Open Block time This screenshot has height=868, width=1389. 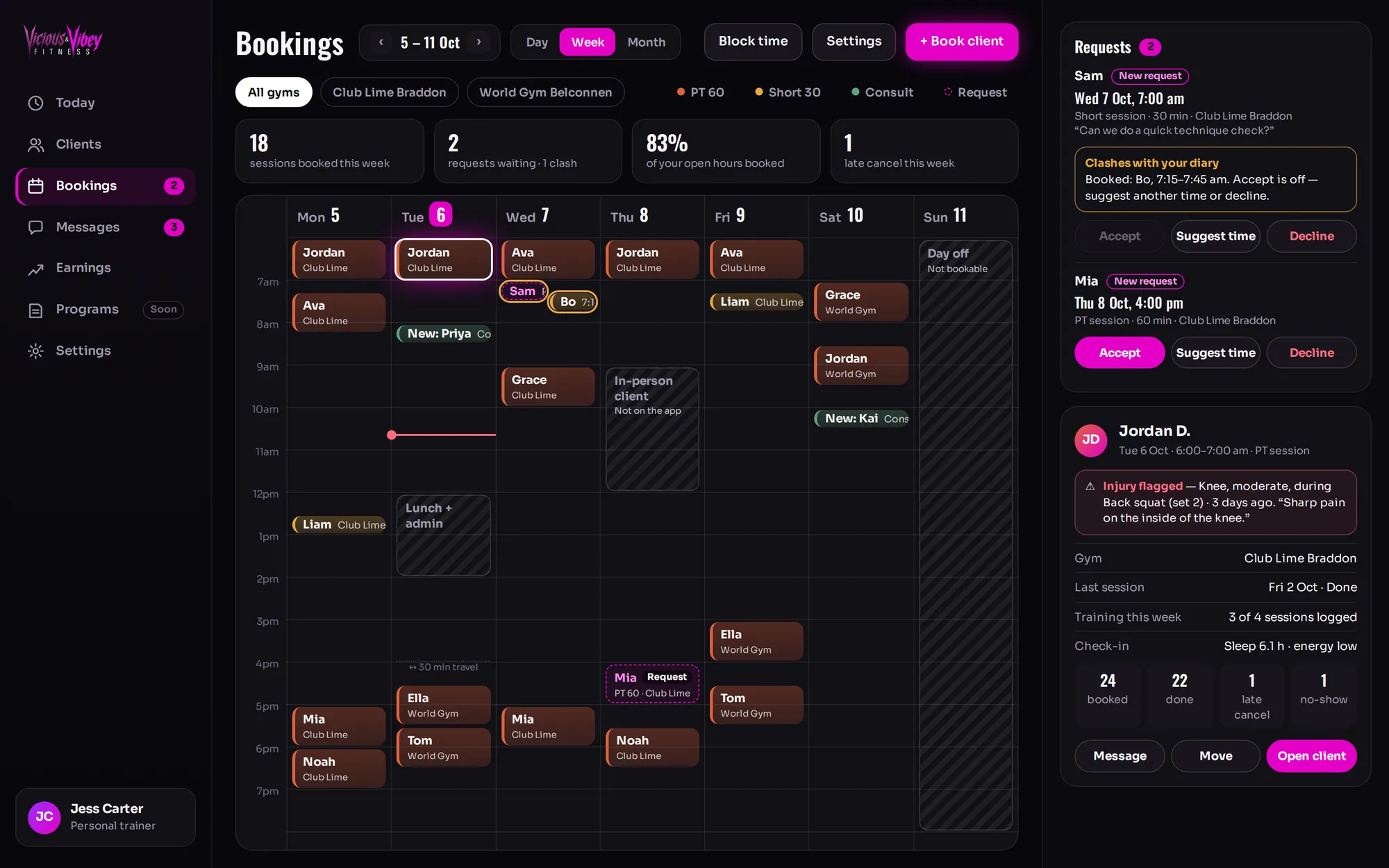tap(753, 42)
